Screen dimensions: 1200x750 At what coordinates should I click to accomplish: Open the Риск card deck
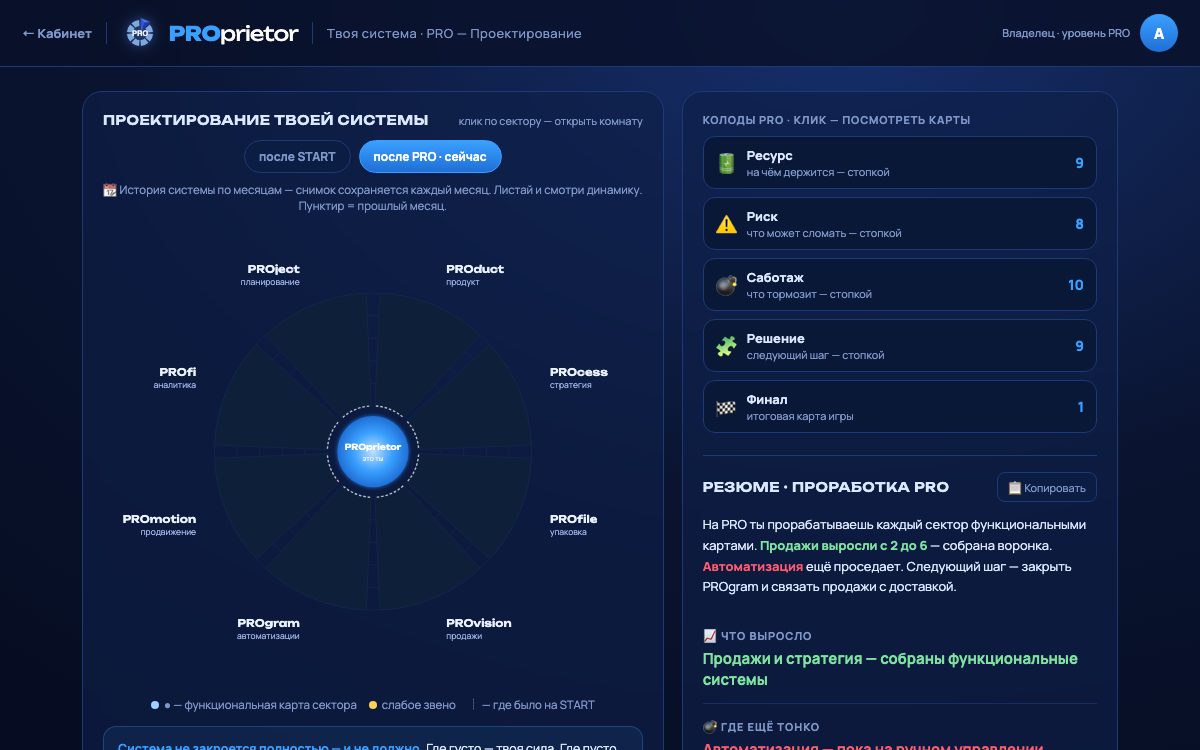click(x=900, y=224)
